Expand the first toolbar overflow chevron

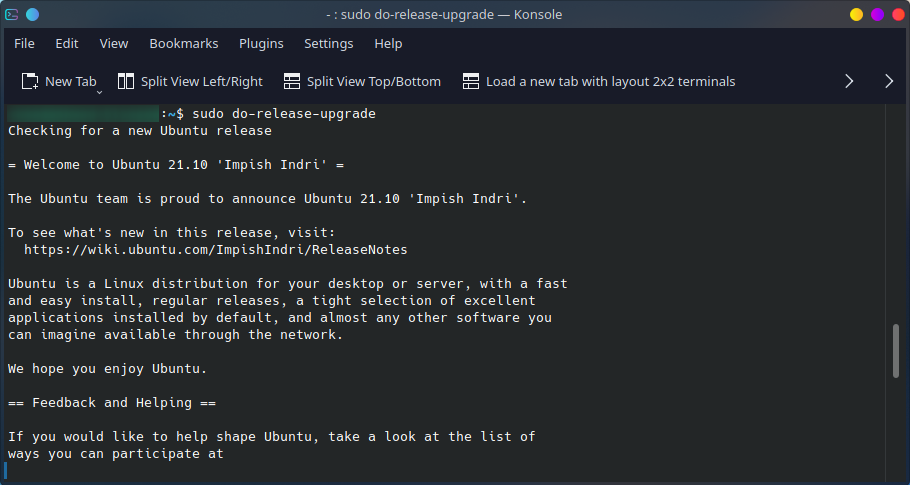[x=849, y=81]
